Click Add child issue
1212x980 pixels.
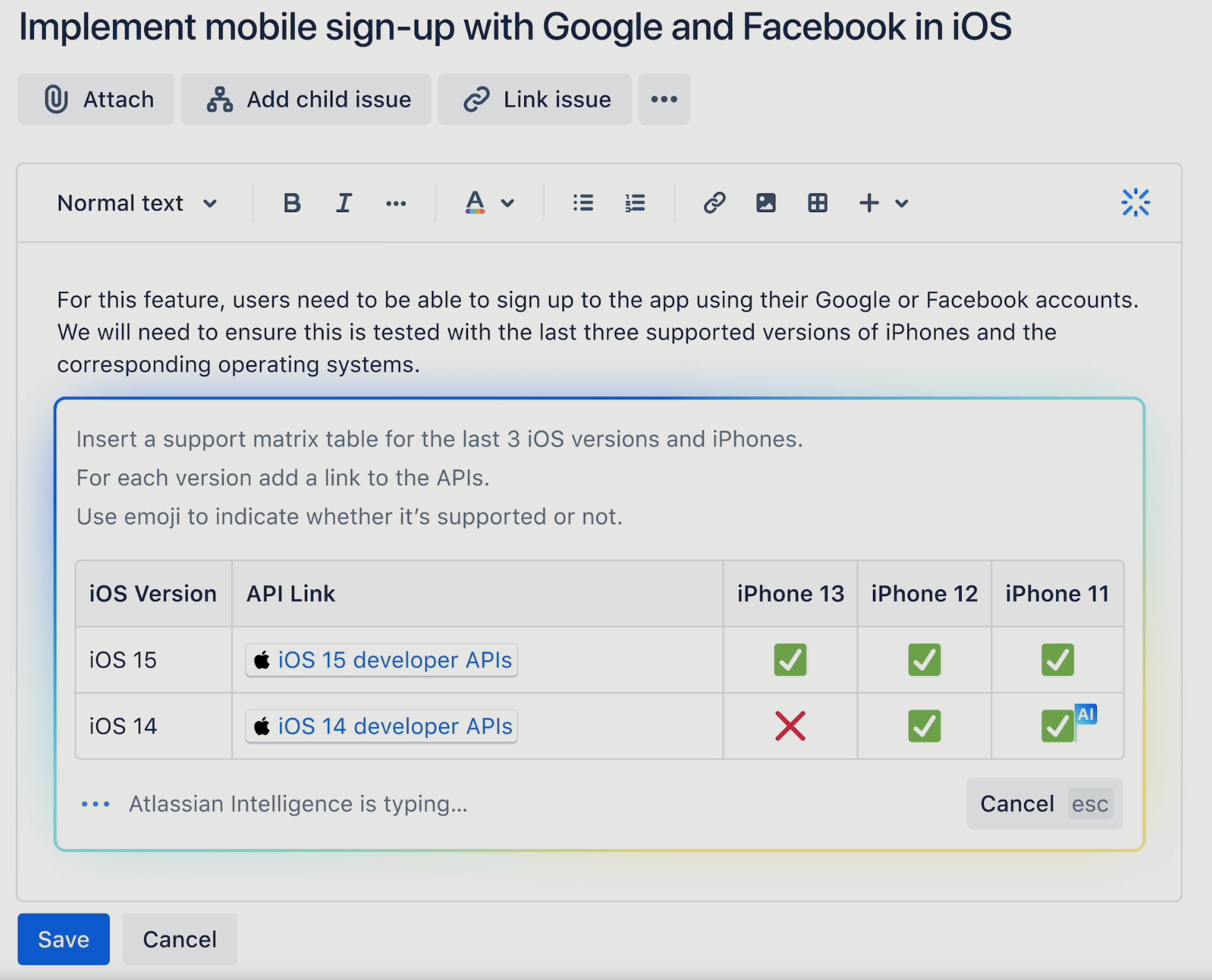click(x=306, y=99)
